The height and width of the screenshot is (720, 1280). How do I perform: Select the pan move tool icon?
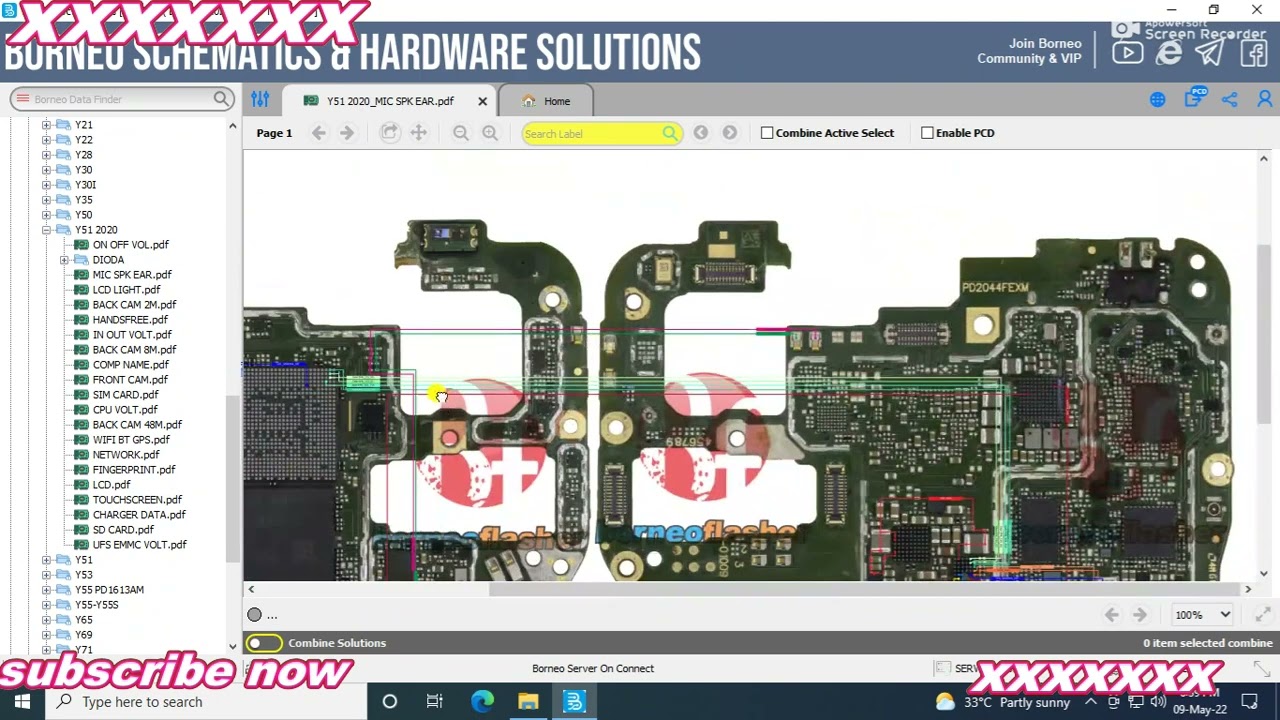coord(419,133)
